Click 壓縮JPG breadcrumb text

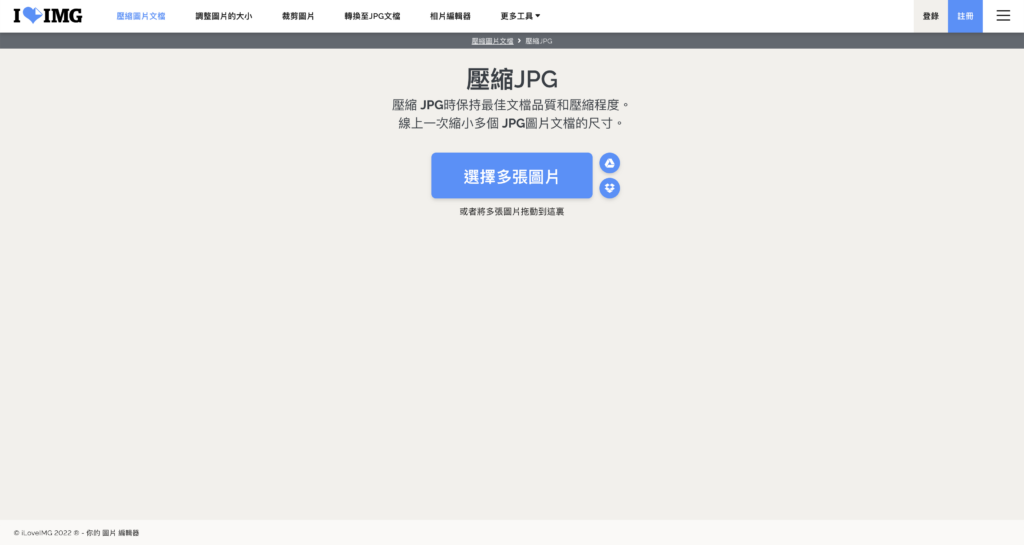(x=539, y=41)
